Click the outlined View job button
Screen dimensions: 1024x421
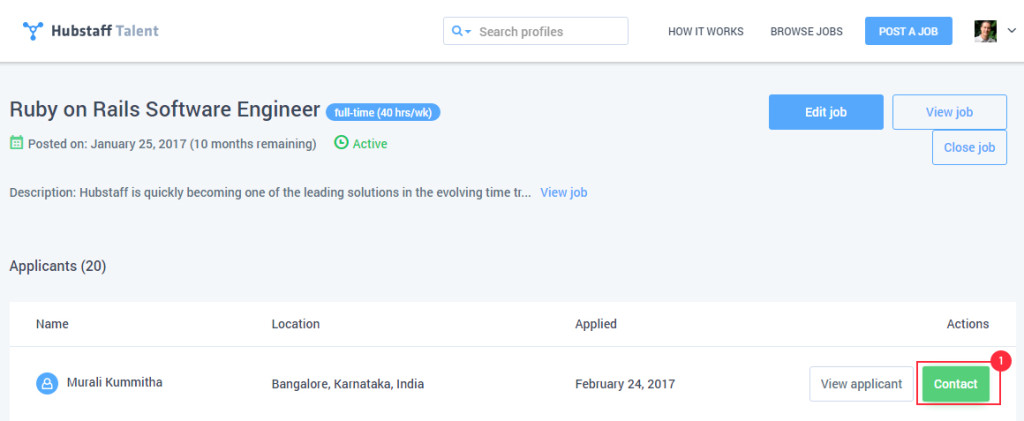pyautogui.click(x=948, y=112)
